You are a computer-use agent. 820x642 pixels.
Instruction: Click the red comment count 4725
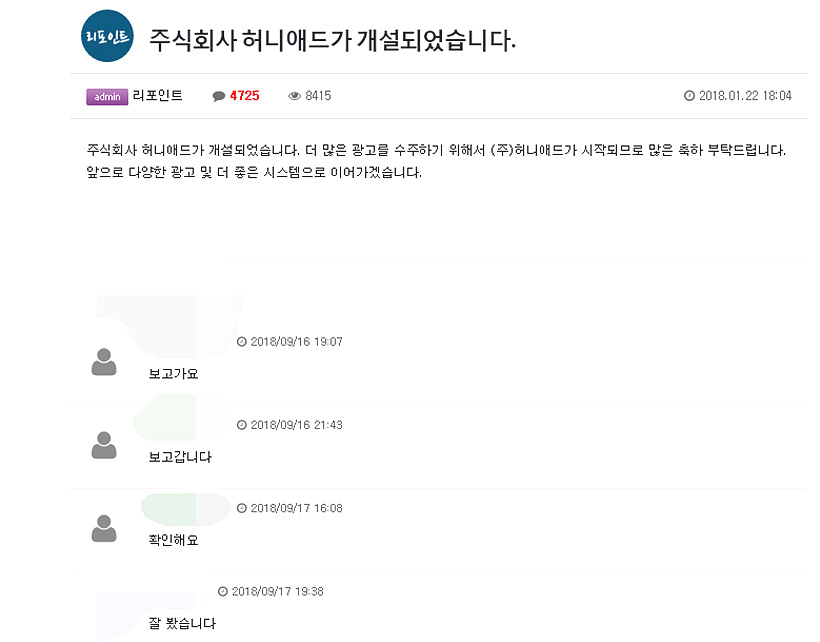(245, 96)
